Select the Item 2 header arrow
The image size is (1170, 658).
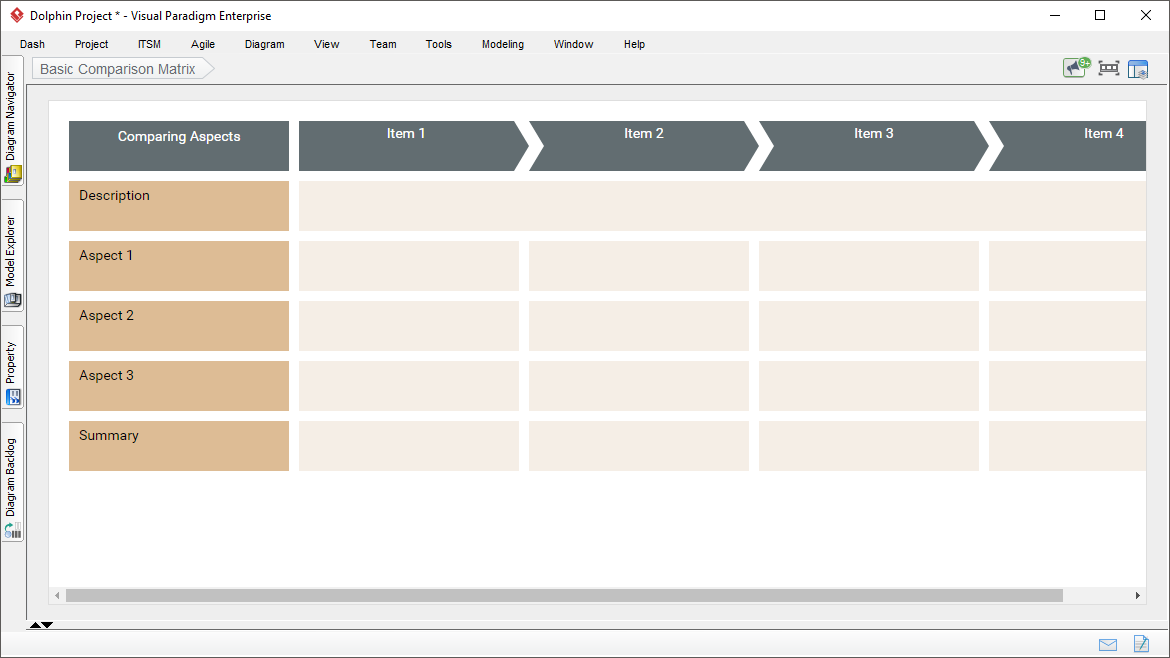tap(643, 146)
